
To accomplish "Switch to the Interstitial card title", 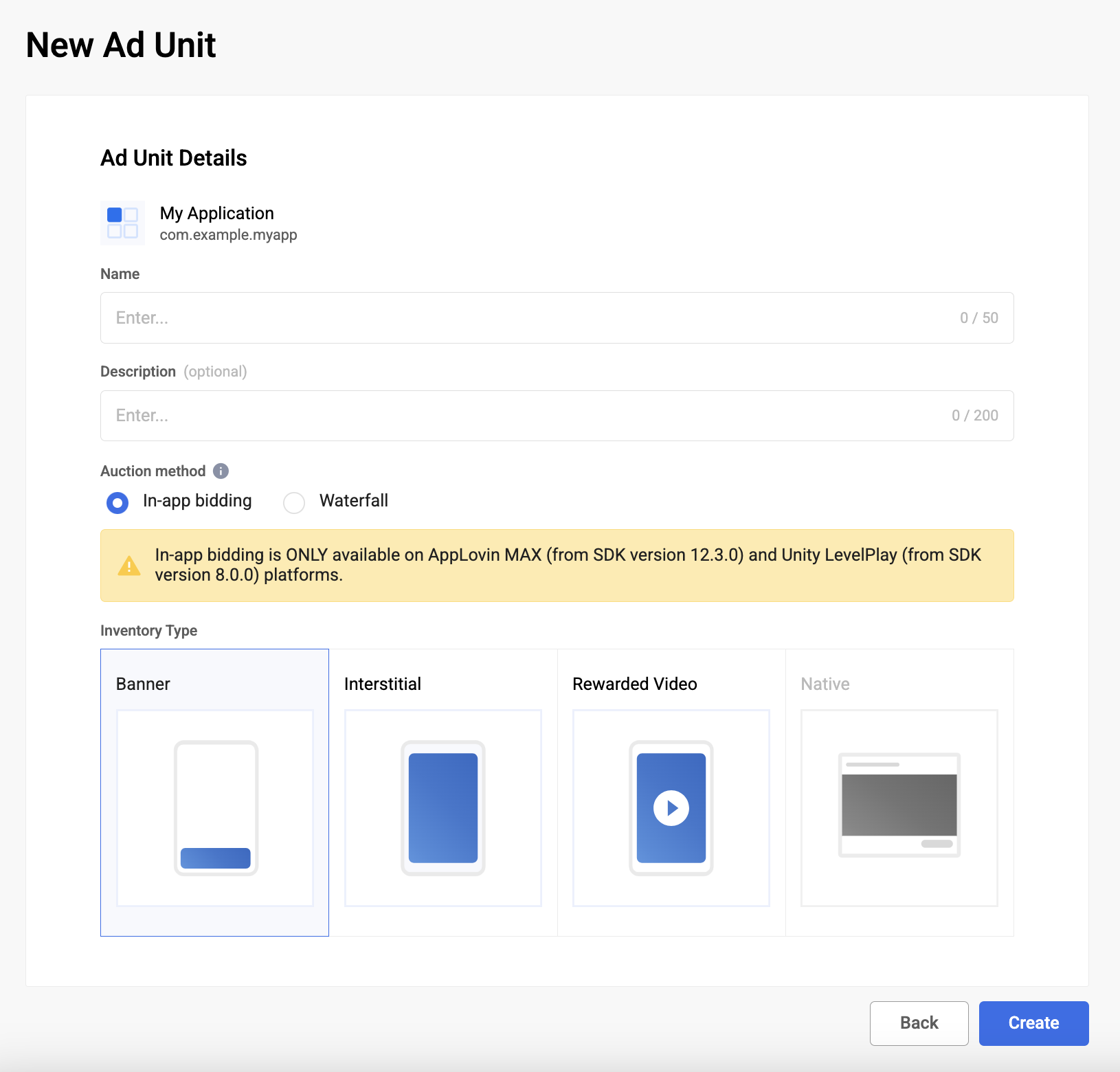I will 383,684.
